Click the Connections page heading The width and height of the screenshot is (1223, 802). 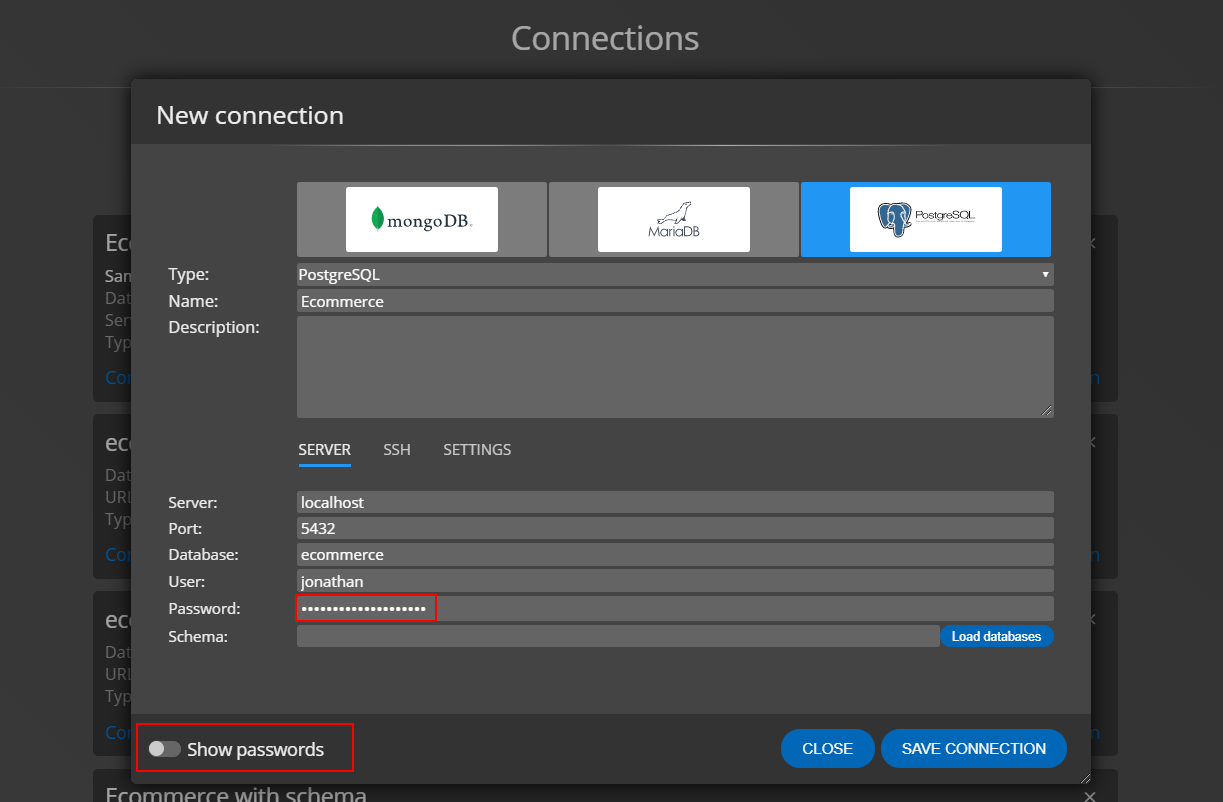[x=605, y=38]
